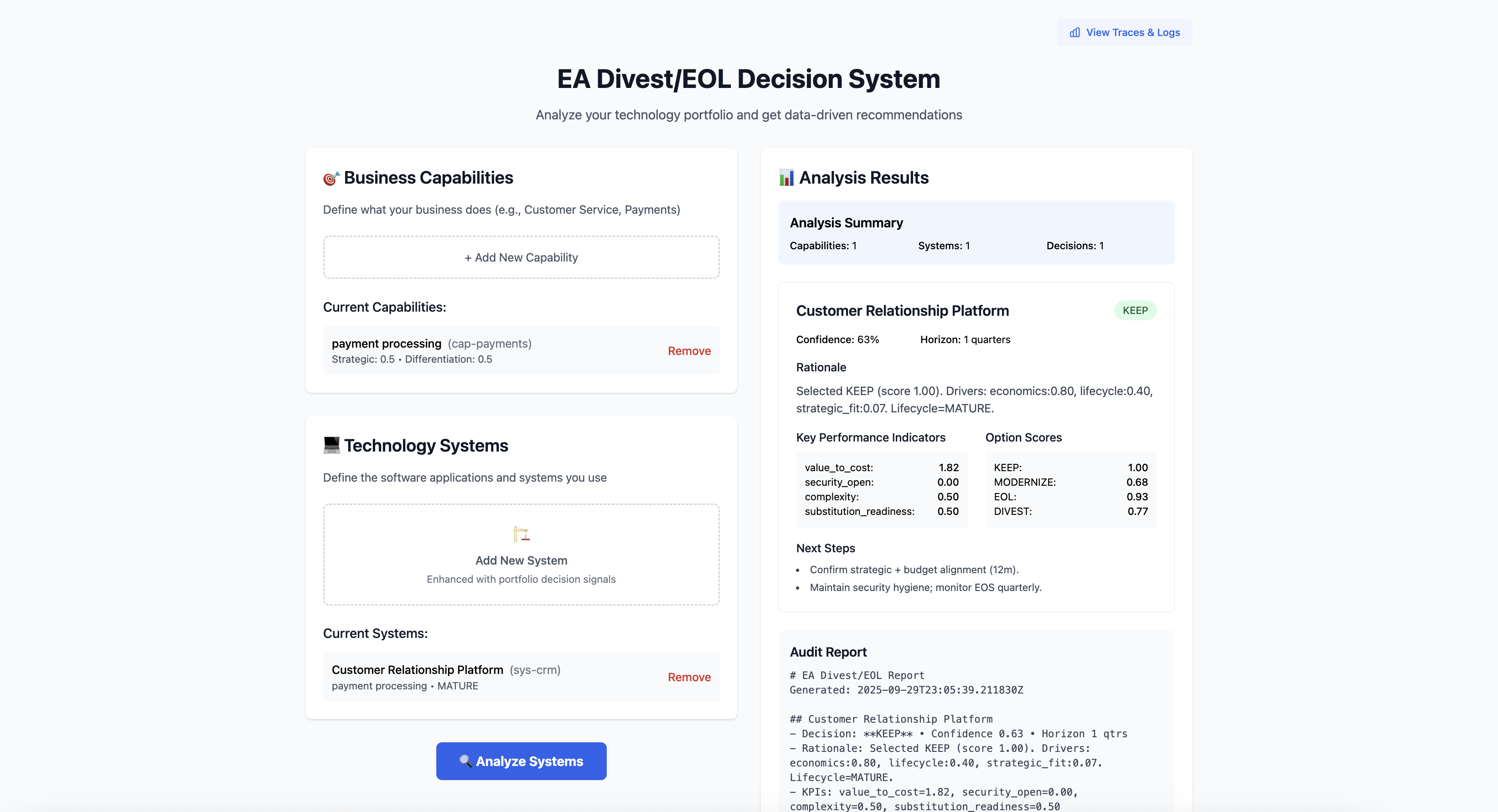This screenshot has height=812, width=1498.
Task: Click the target icon beside Business Capabilities
Action: tap(331, 178)
